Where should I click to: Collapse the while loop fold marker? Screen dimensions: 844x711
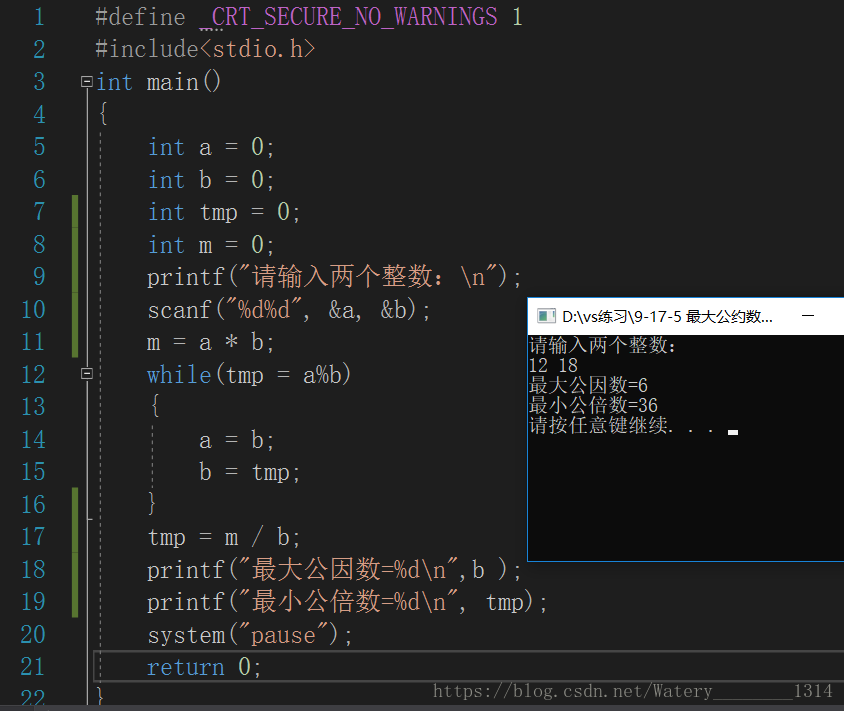[x=87, y=374]
